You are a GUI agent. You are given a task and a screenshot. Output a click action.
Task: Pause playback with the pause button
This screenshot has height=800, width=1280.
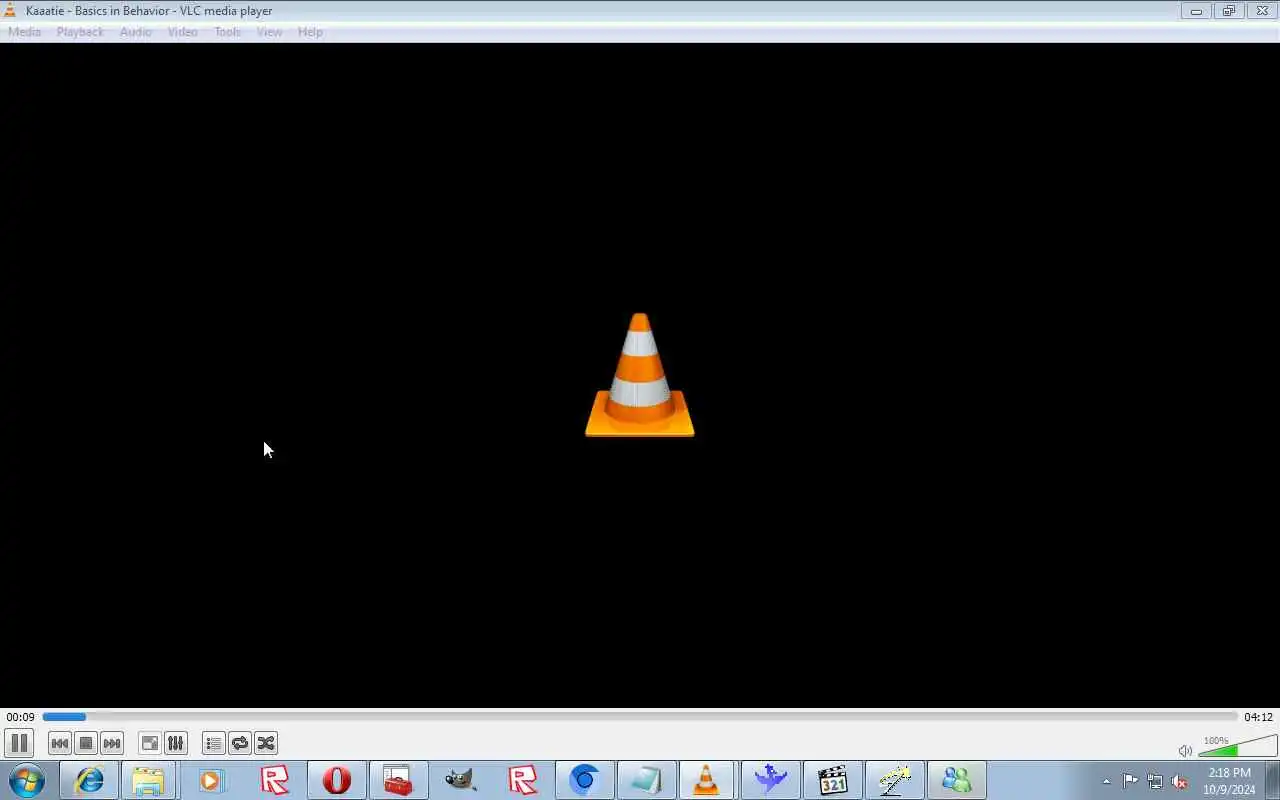(19, 743)
